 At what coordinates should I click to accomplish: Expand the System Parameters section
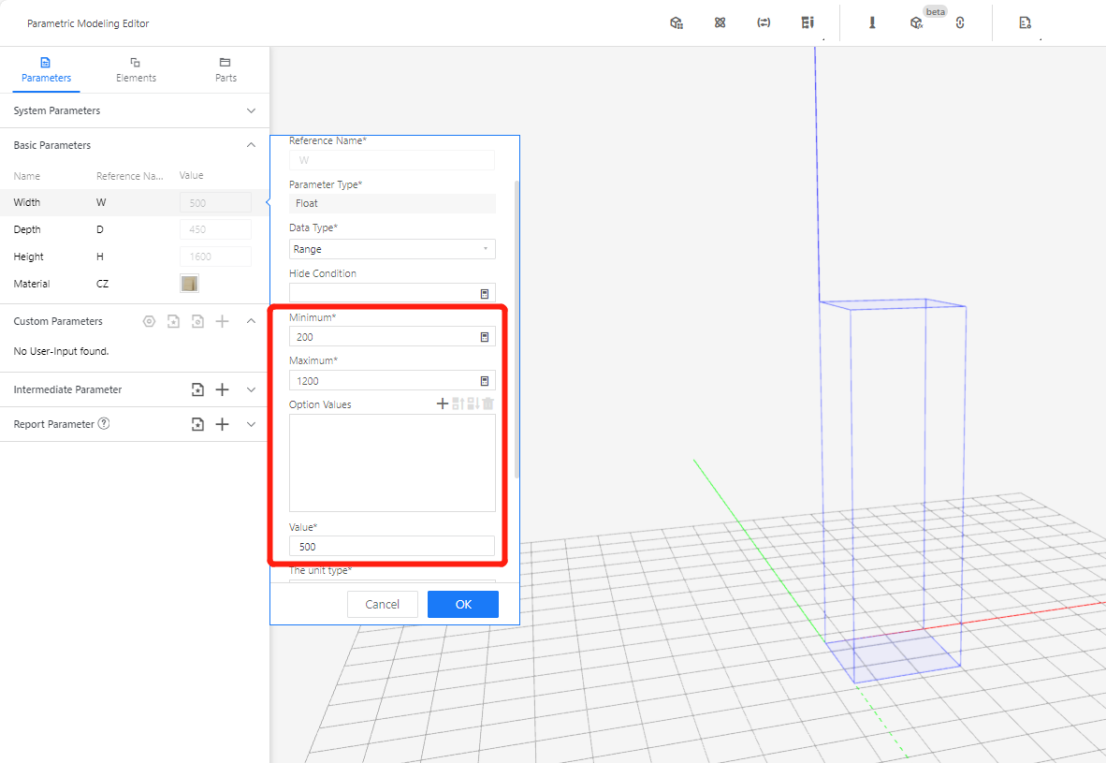[x=251, y=111]
